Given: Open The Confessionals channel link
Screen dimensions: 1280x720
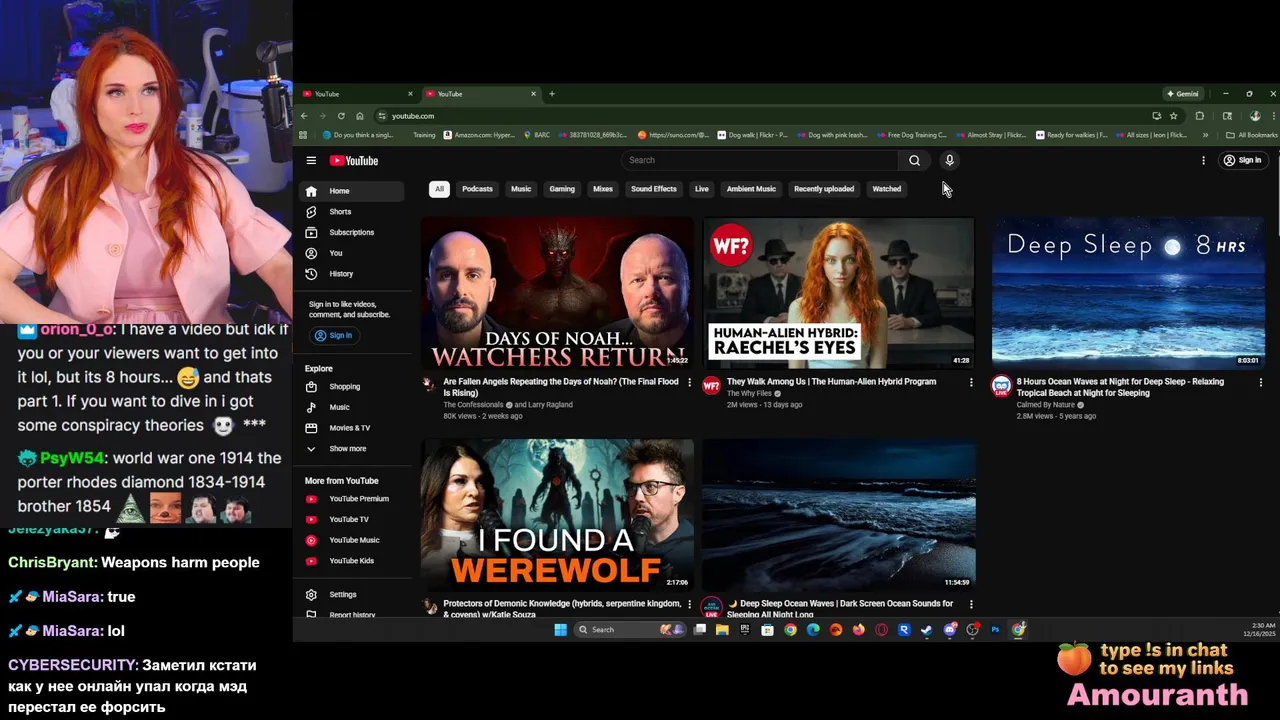Looking at the screenshot, I should [473, 405].
